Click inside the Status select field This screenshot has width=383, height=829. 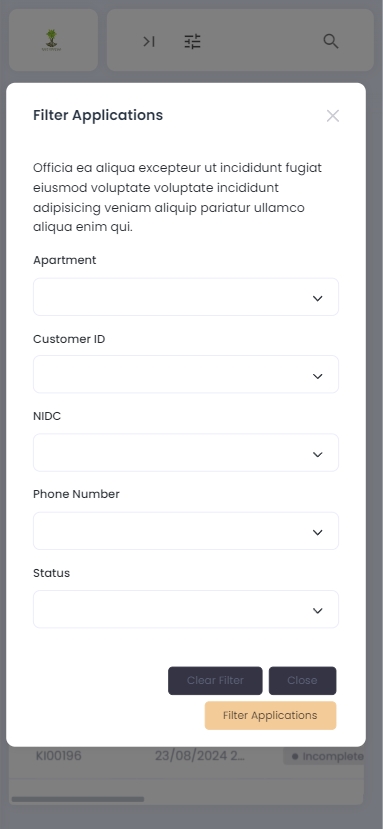coord(186,609)
